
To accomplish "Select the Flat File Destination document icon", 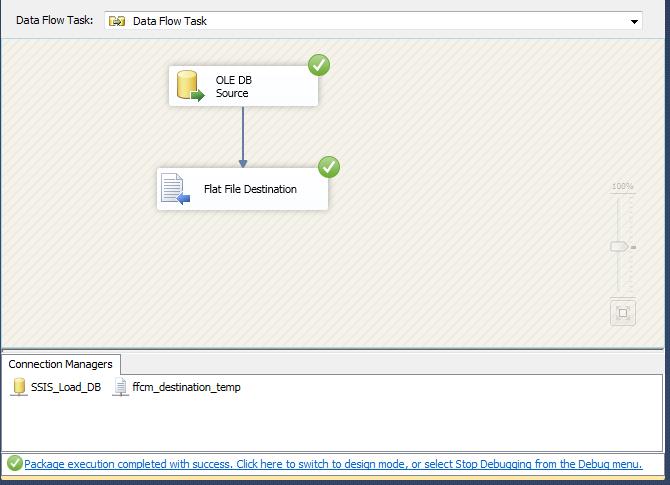I will click(175, 188).
